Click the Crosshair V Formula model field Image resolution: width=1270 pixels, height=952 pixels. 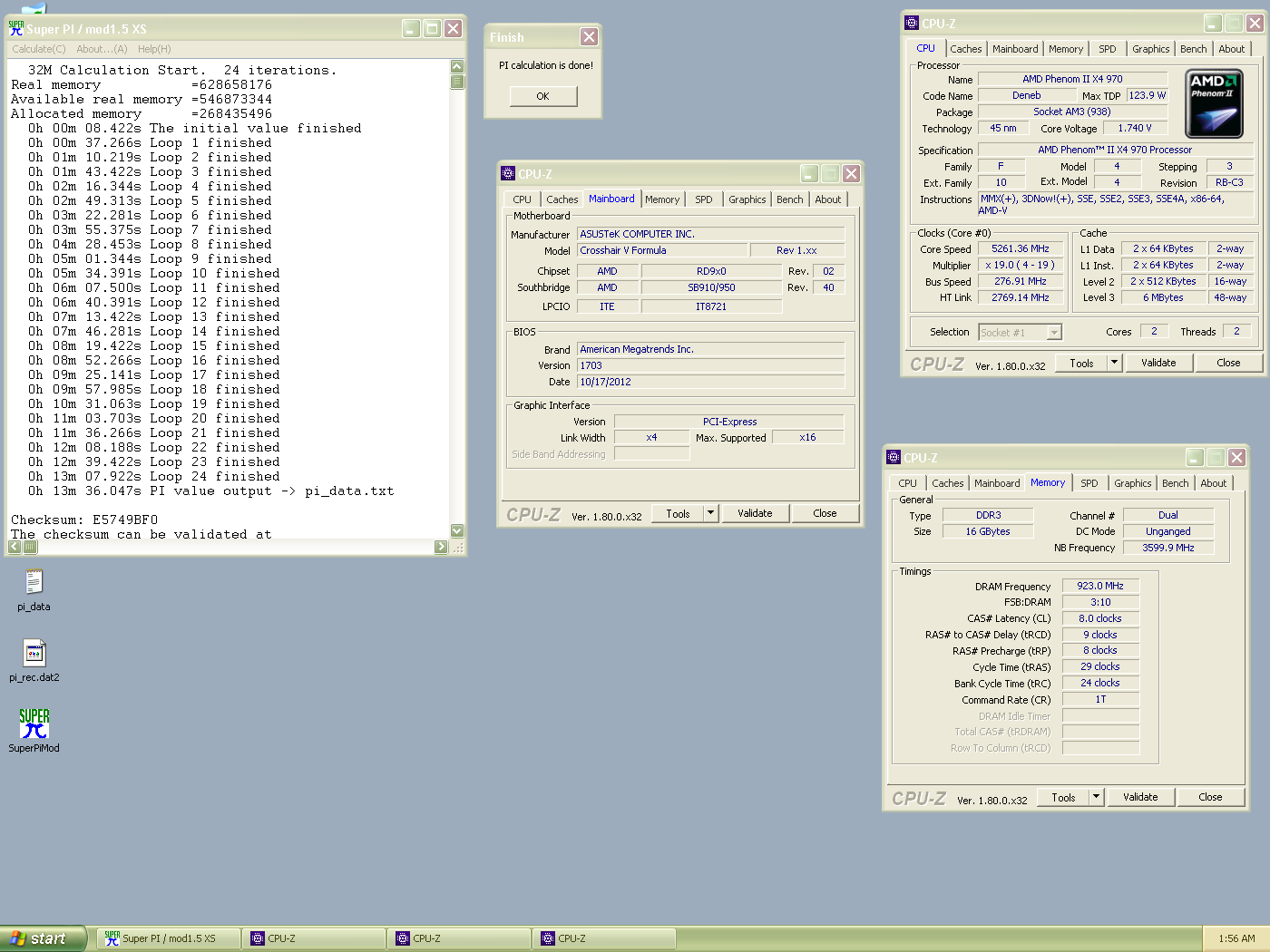[x=662, y=250]
